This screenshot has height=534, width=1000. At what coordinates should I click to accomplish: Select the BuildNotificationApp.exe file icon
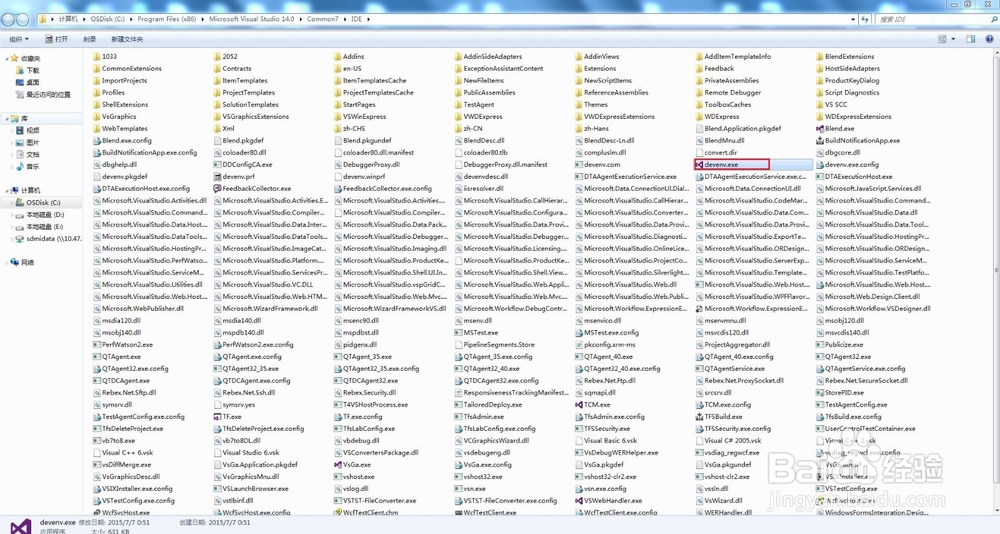point(820,140)
